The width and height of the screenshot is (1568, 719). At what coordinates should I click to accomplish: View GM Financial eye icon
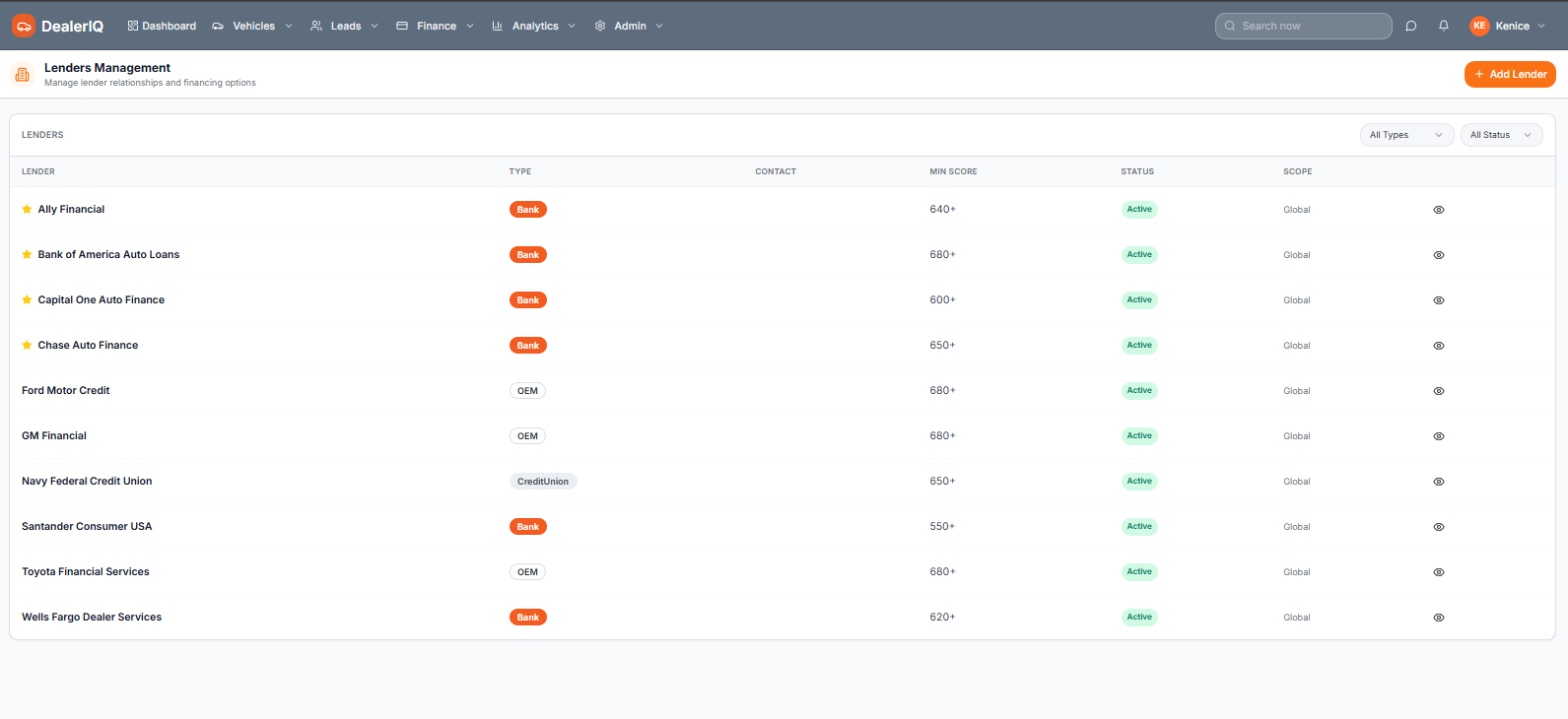pyautogui.click(x=1439, y=436)
